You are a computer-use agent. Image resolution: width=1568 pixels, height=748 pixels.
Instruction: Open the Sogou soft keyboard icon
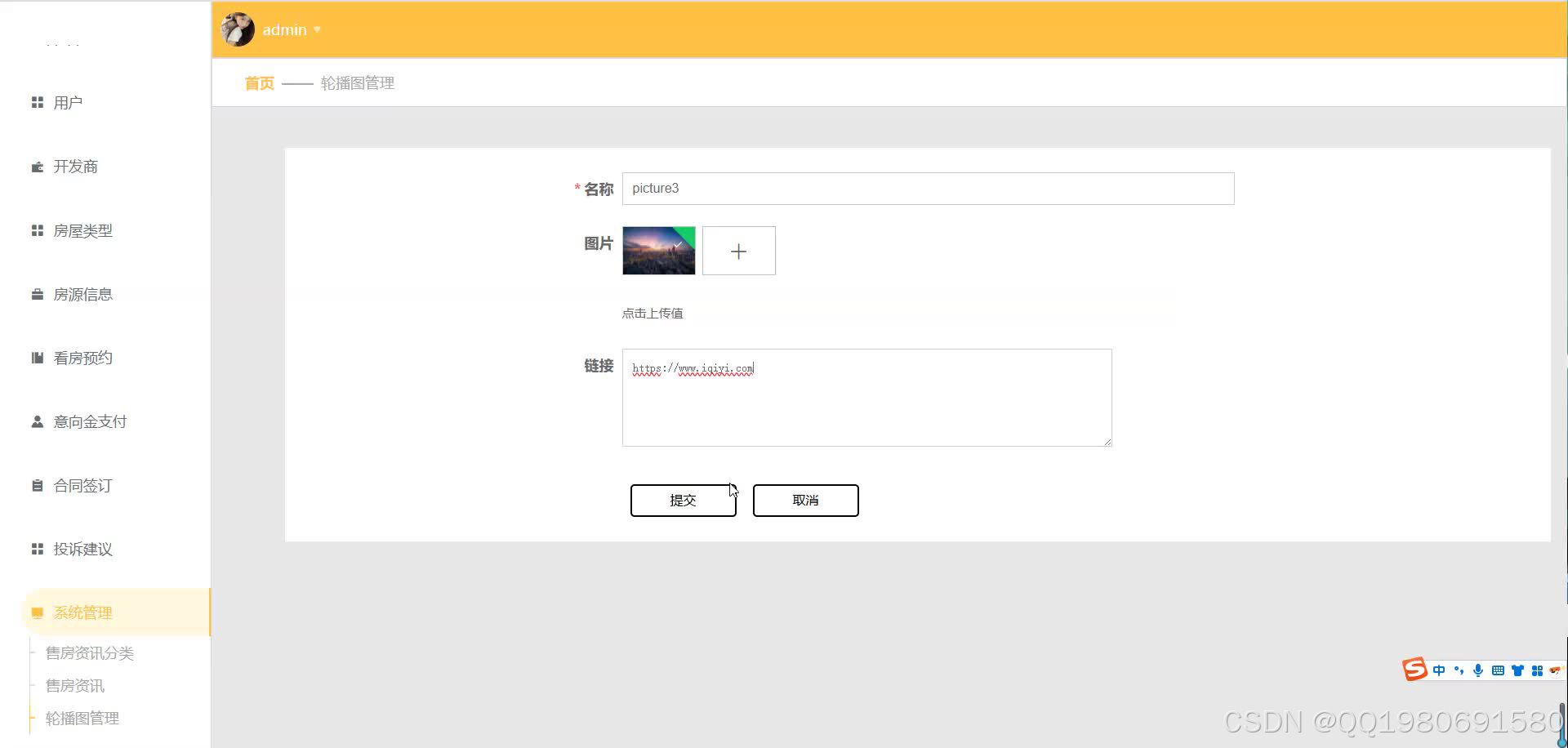pyautogui.click(x=1498, y=670)
